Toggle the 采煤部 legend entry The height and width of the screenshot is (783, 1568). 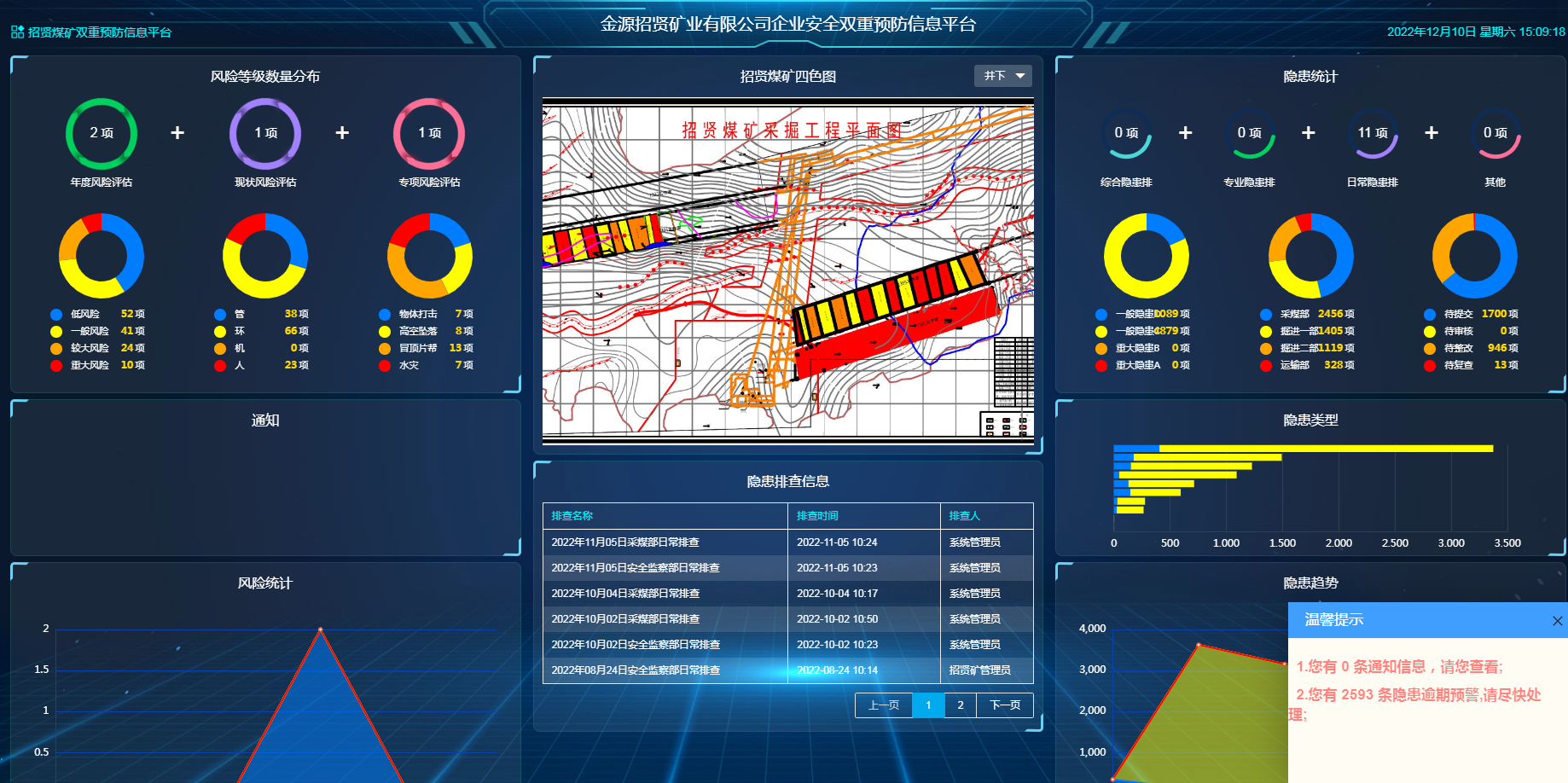[x=1293, y=314]
